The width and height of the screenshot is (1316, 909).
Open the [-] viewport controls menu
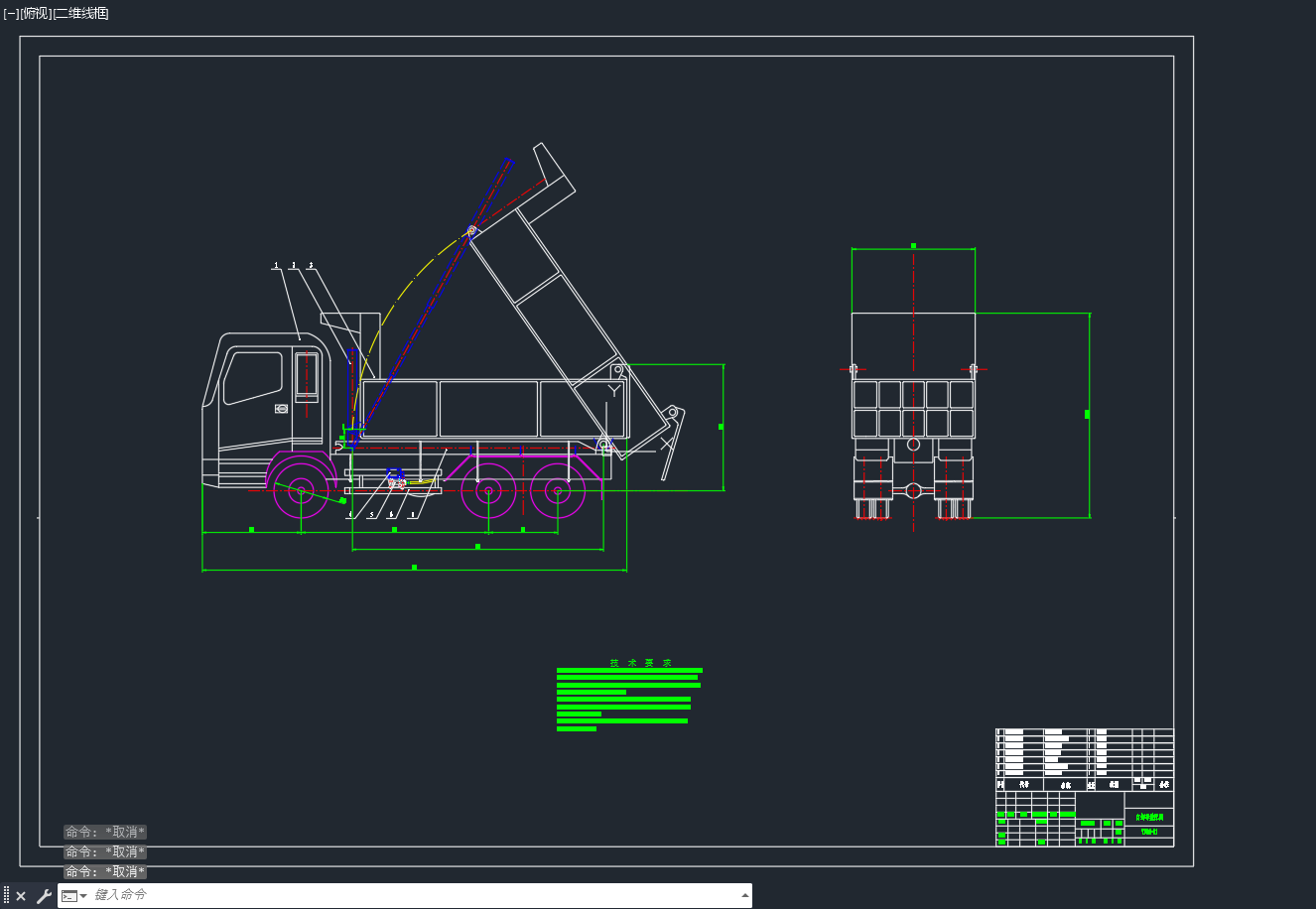[11, 13]
